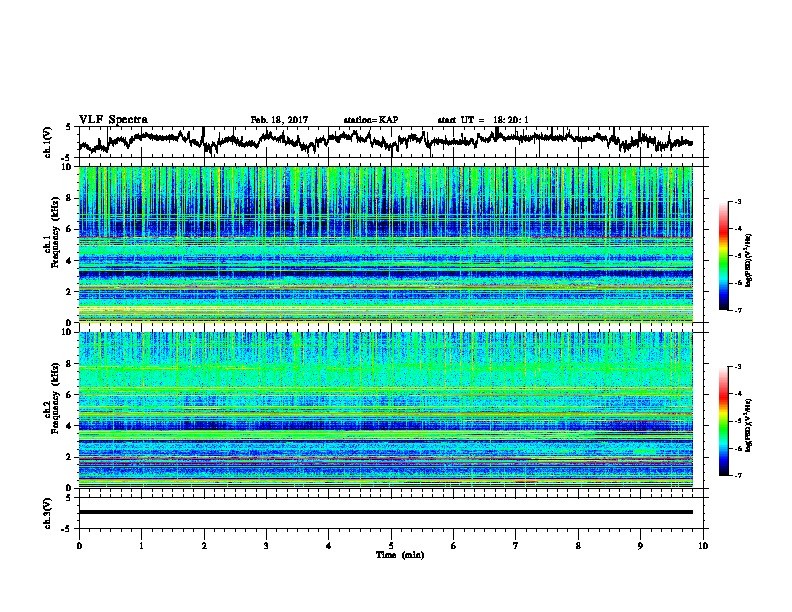Click the ch.1 voltage waveform trace
Screen dimensions: 792x612
pyautogui.click(x=385, y=140)
